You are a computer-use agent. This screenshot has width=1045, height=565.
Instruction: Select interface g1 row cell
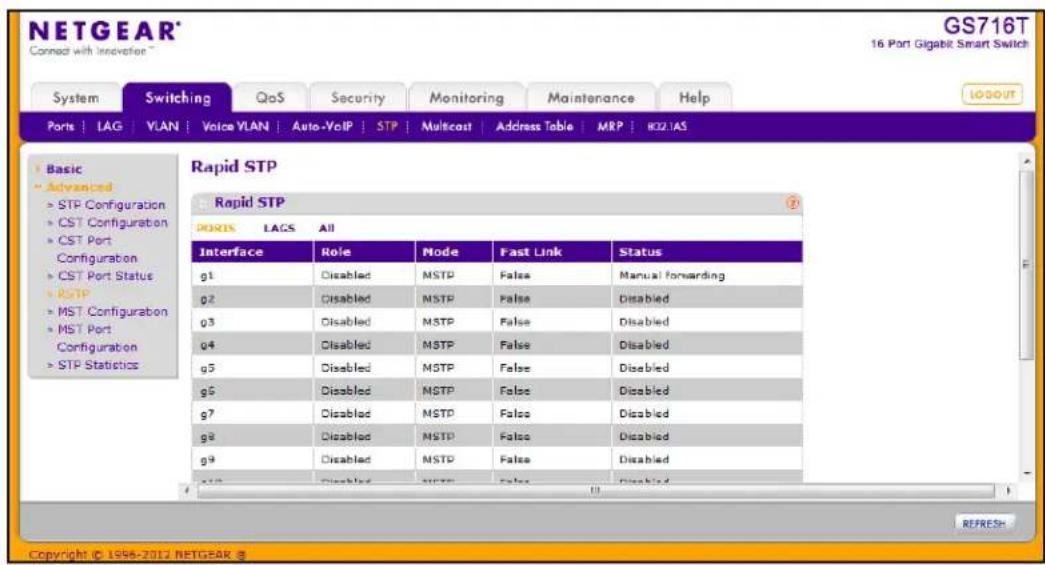point(253,275)
